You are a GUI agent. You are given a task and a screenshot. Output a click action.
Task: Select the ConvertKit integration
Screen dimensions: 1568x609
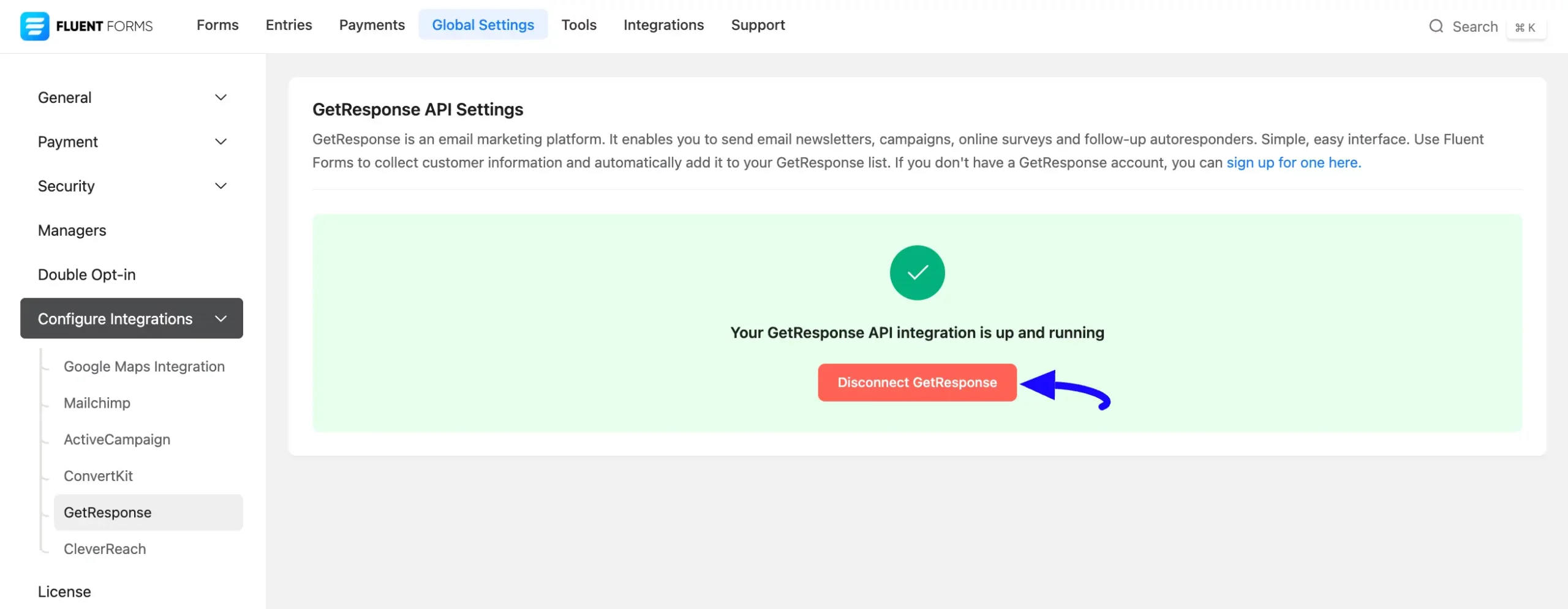point(98,476)
